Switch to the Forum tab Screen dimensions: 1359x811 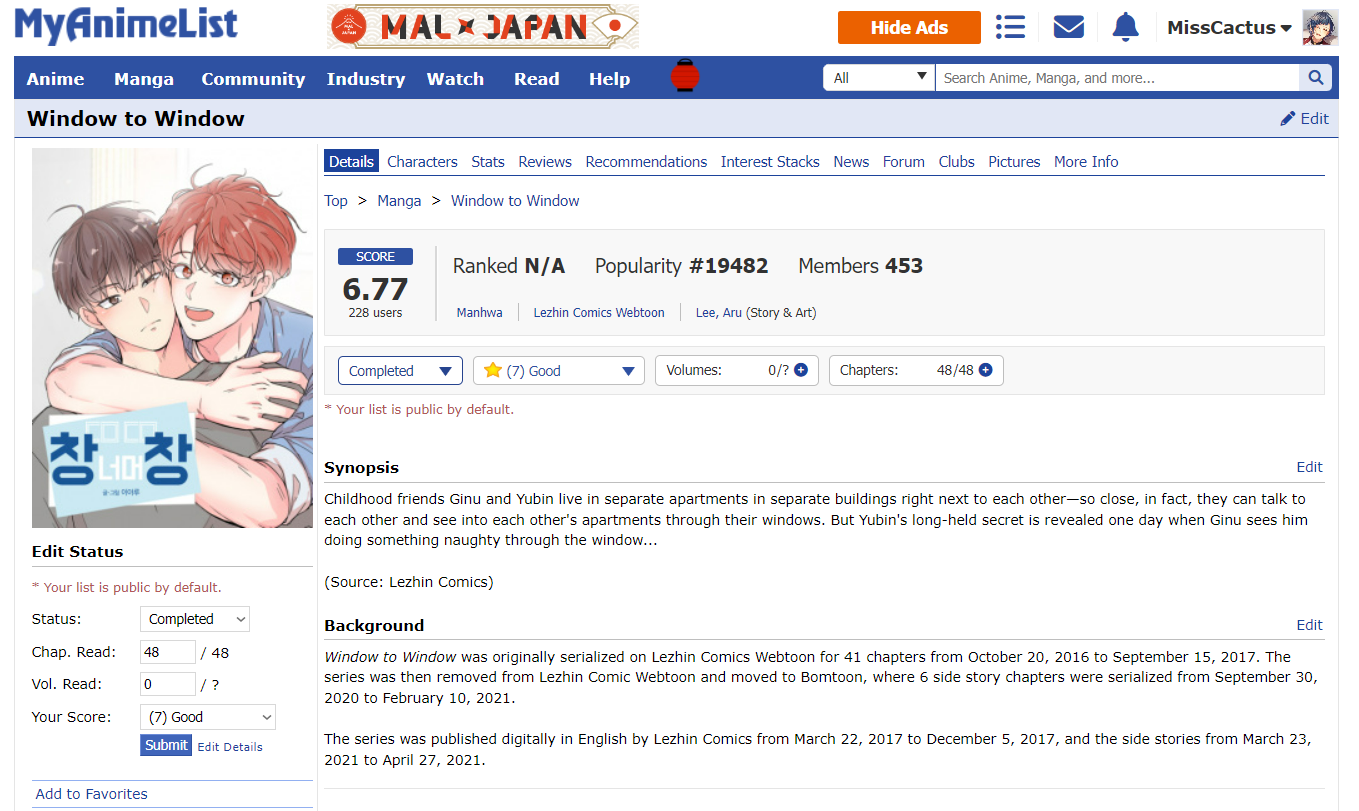(904, 162)
